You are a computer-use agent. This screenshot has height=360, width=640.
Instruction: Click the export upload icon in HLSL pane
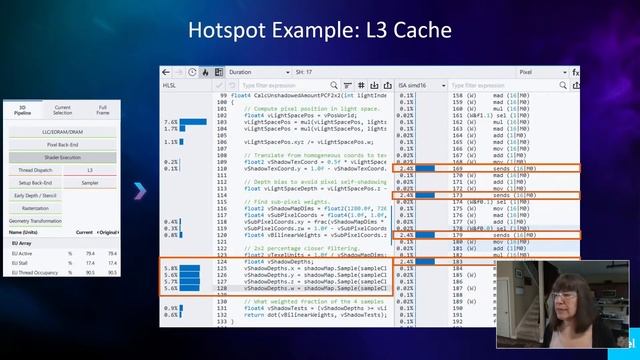[x=388, y=85]
